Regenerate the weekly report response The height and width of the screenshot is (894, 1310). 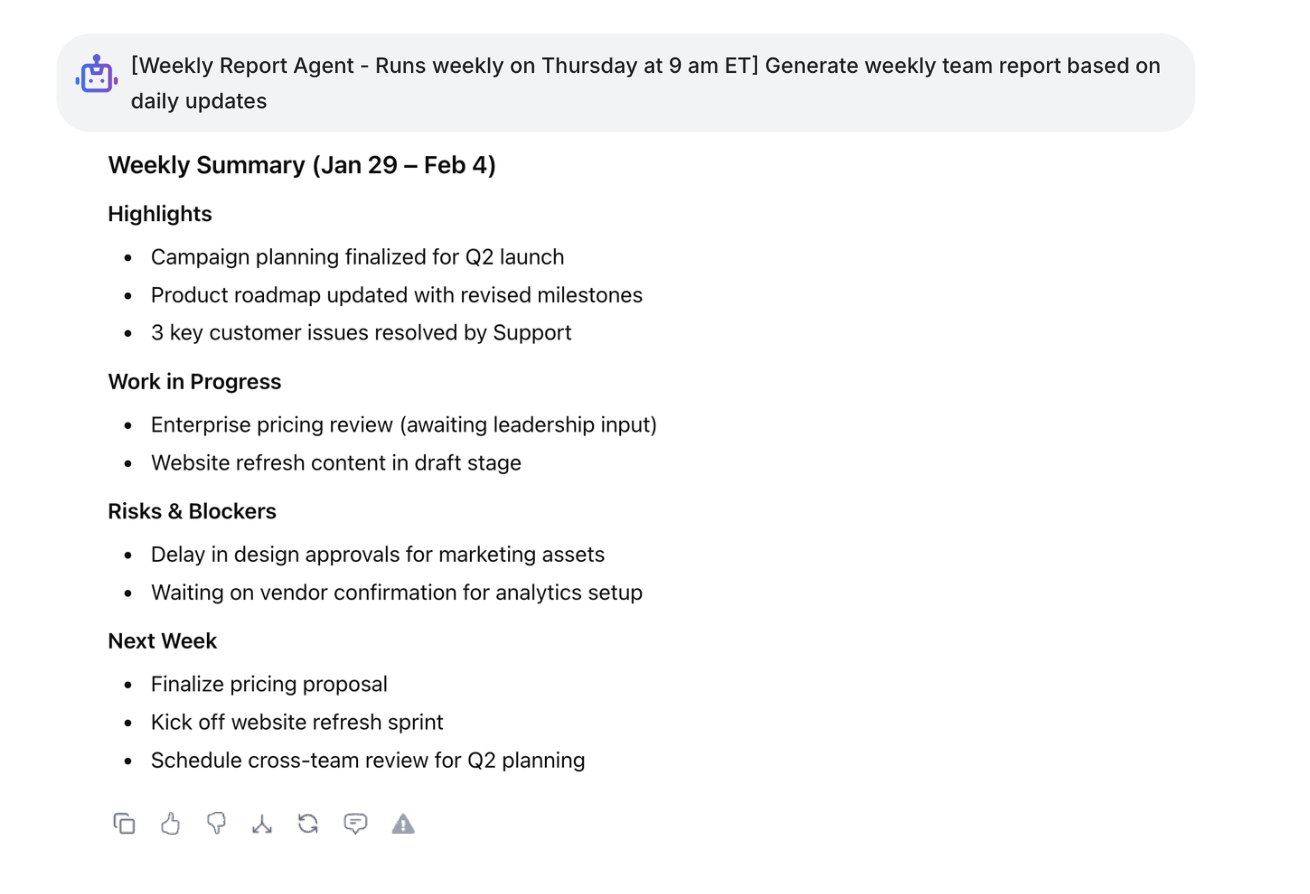[x=308, y=824]
